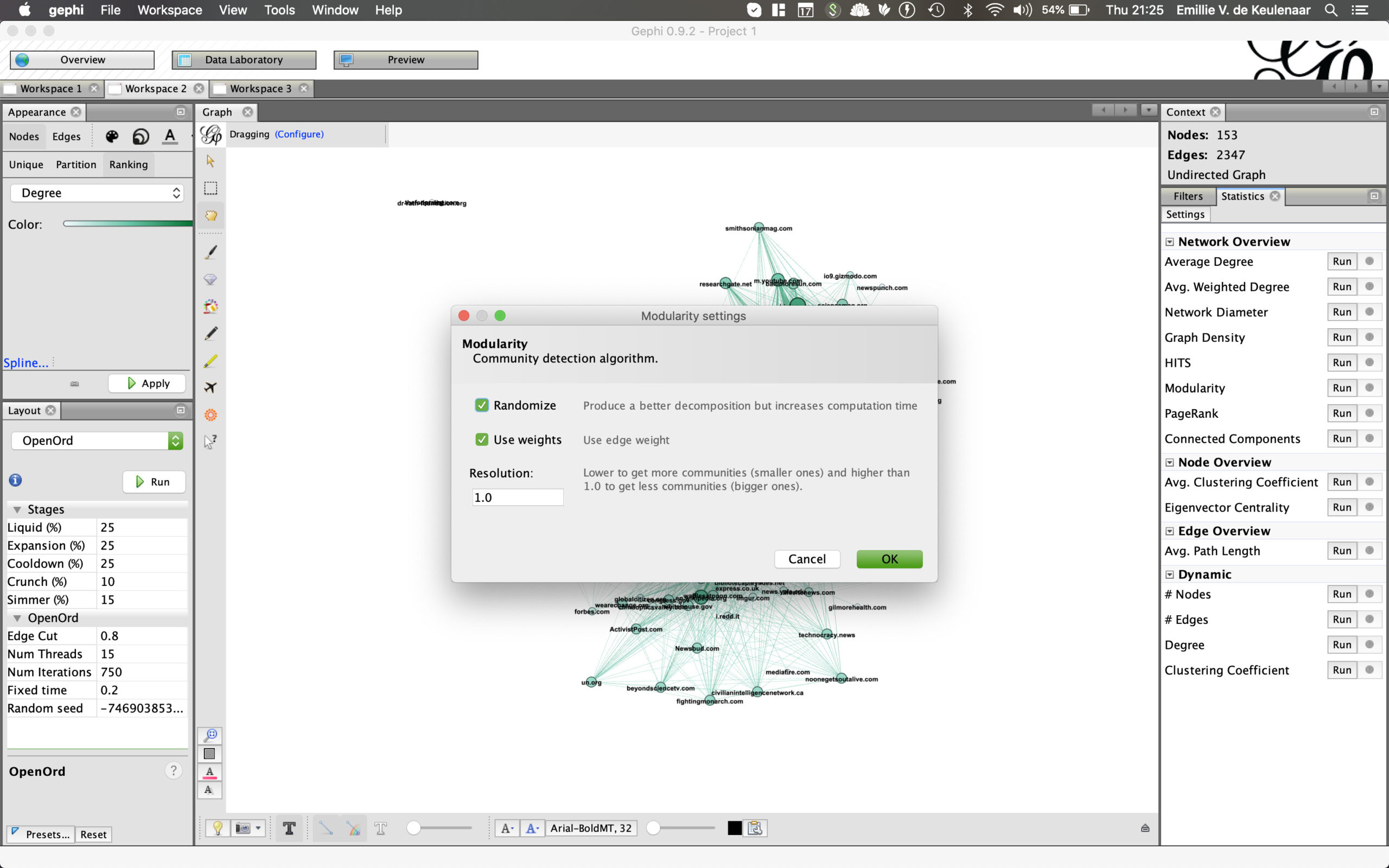This screenshot has height=868, width=1389.
Task: Click the Degree color gradient bar
Action: pos(128,224)
